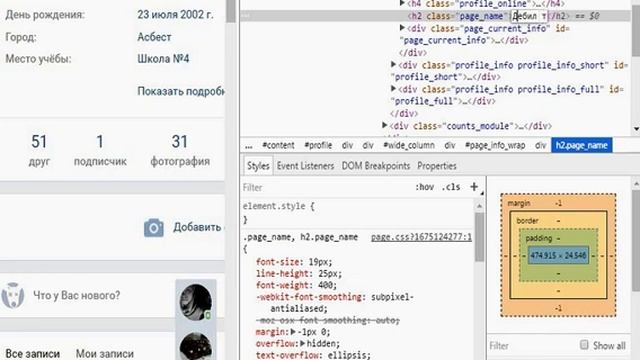Image resolution: width=640 pixels, height=360 pixels.
Task: Click the Styles Filter input field
Action: pos(327,187)
